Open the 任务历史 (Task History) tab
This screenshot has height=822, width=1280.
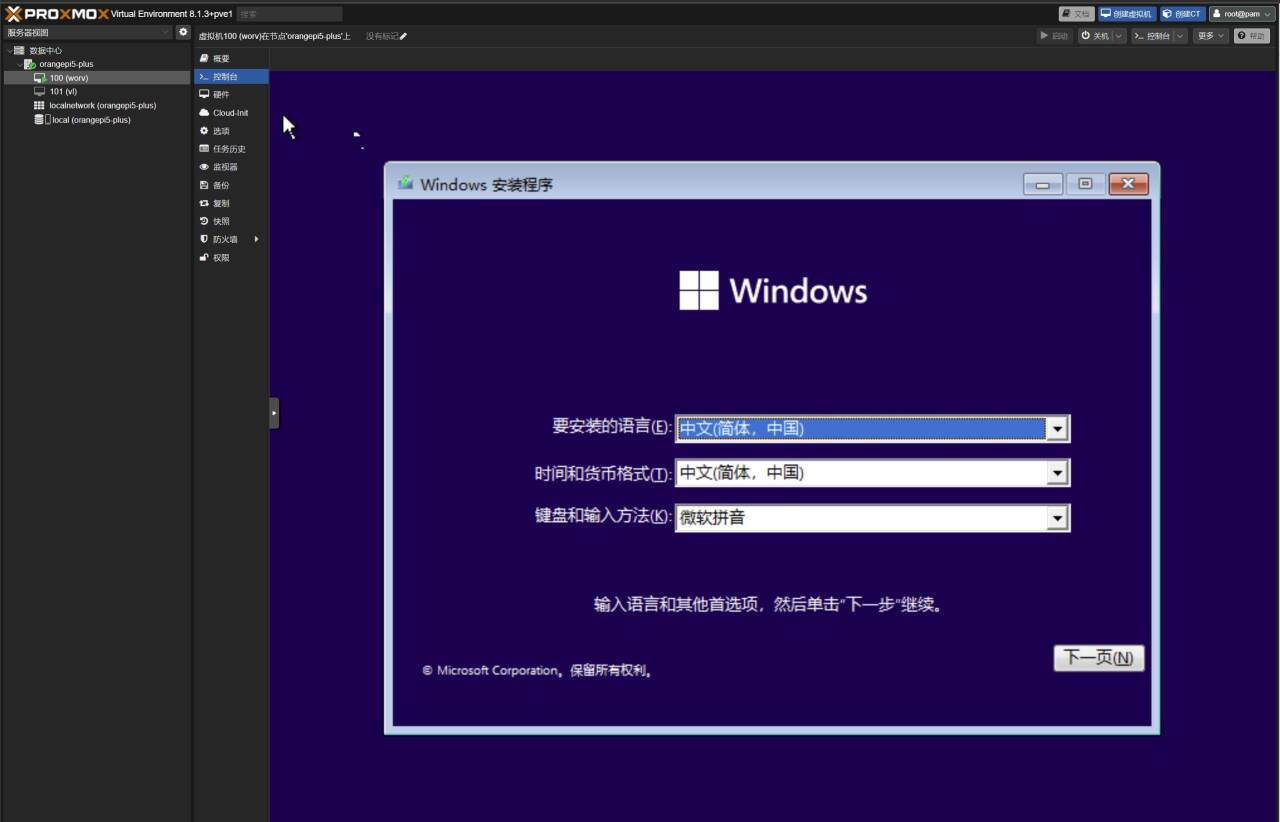pos(231,149)
